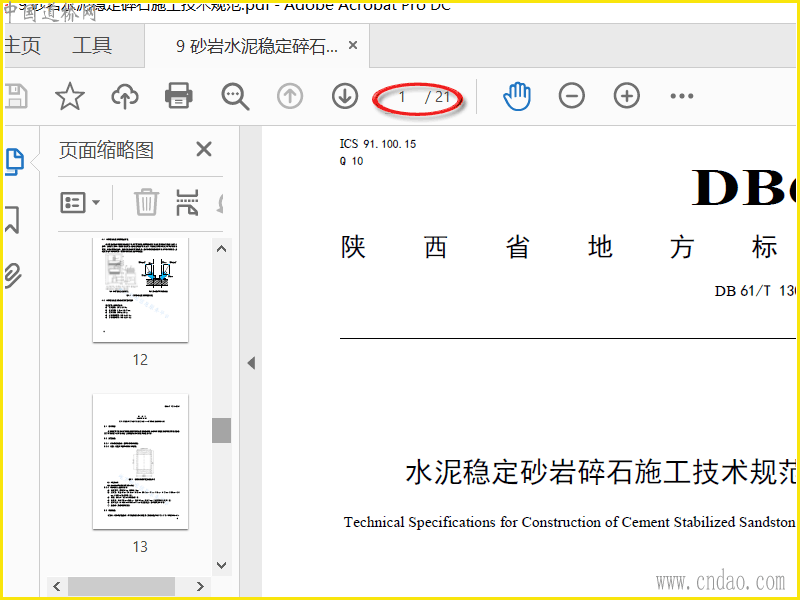Click the thumbnail panel scroll up arrow

pos(221,249)
